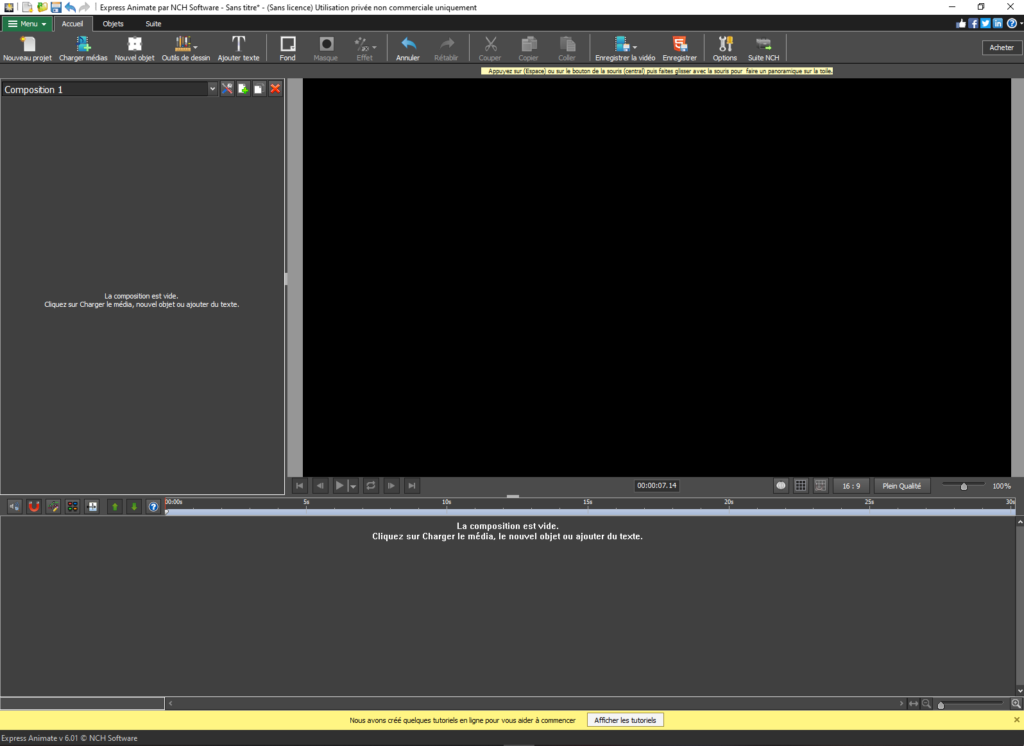Click the thumbs up like icon
This screenshot has width=1024, height=746.
pyautogui.click(x=961, y=24)
